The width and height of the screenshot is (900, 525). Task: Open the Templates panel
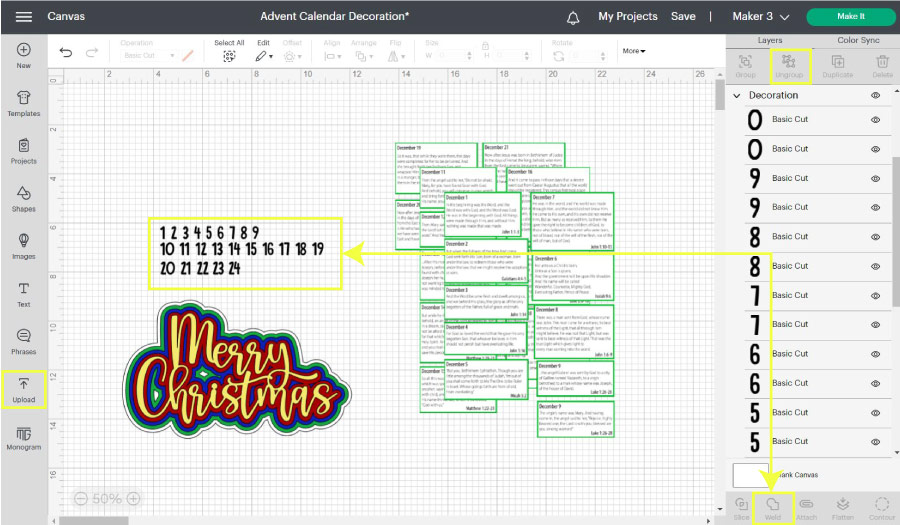pos(24,101)
